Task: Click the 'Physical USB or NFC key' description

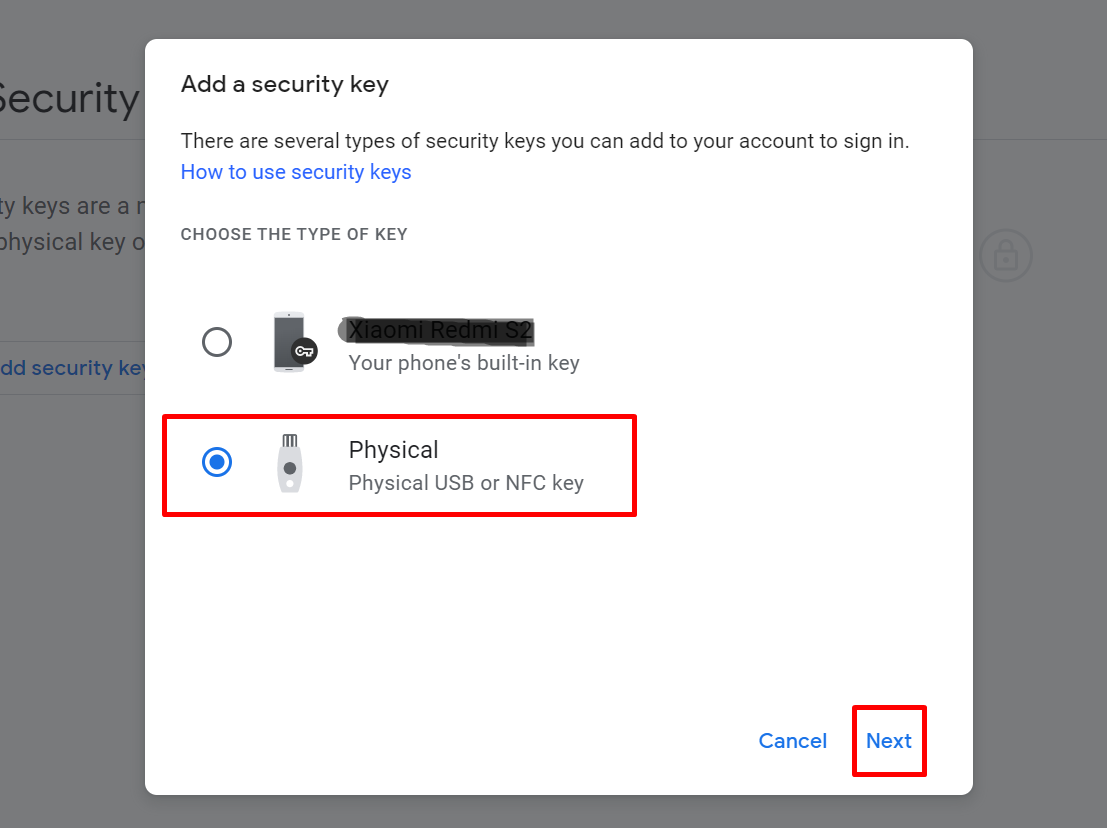Action: coord(466,483)
